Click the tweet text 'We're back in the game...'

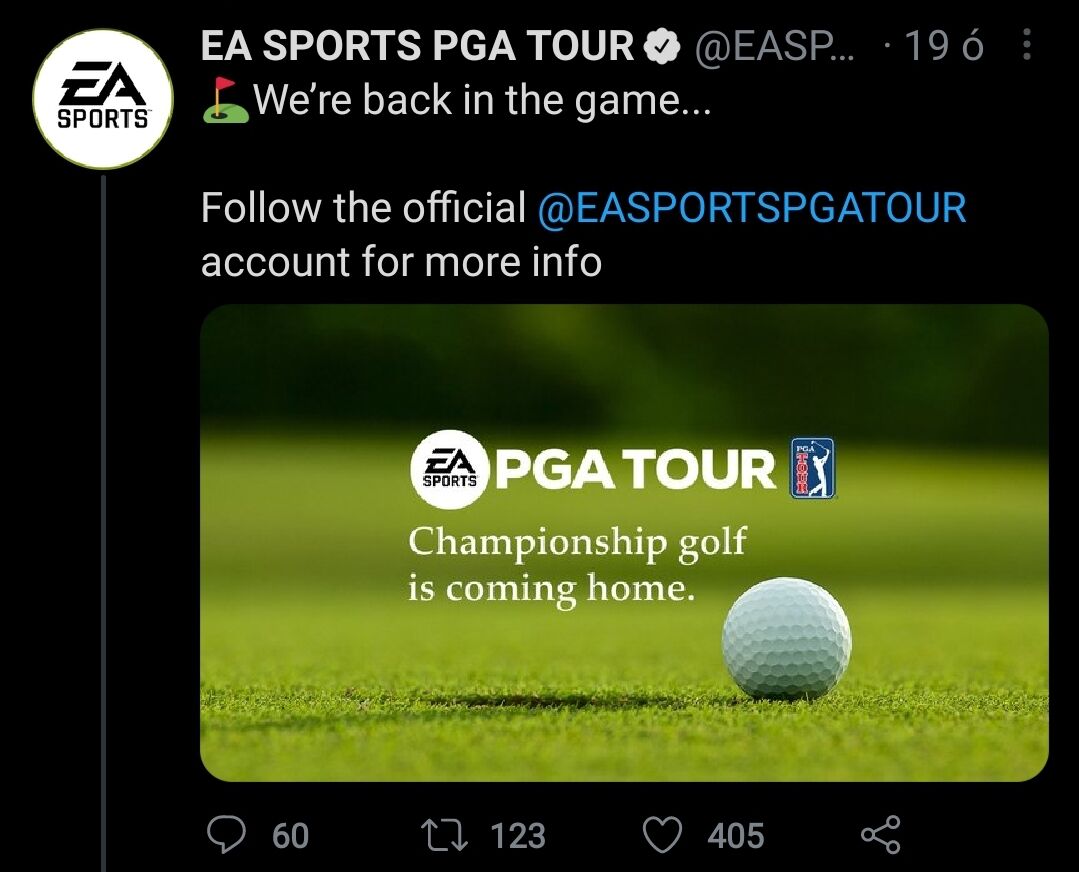point(482,100)
